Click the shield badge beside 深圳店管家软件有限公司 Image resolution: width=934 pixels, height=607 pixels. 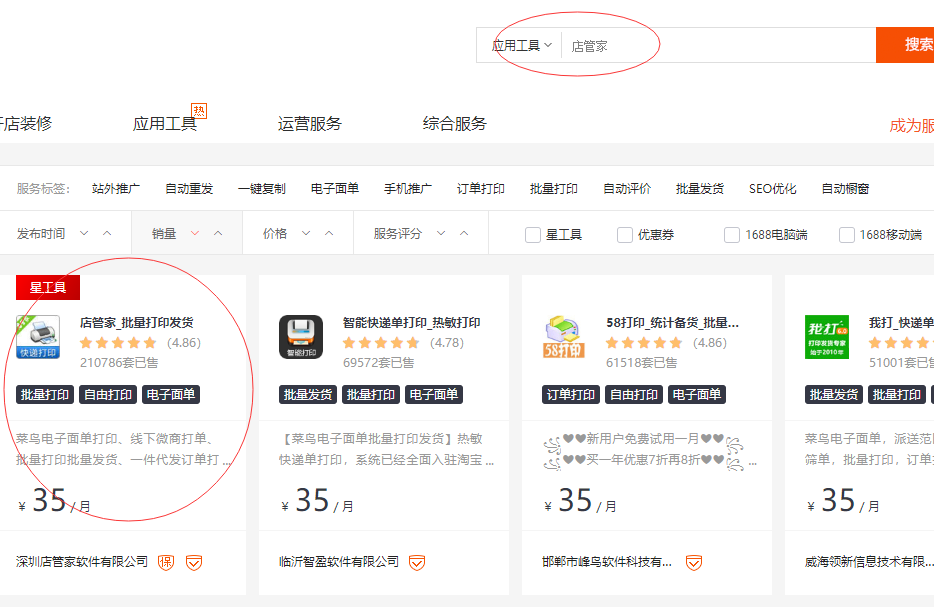tap(194, 562)
